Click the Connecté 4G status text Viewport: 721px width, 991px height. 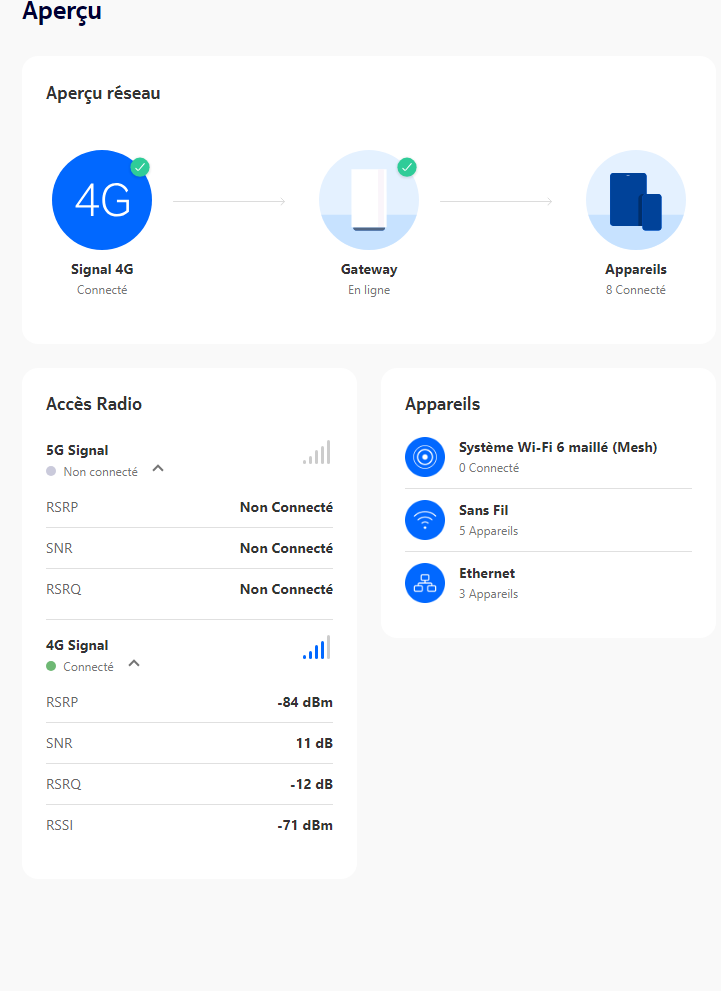tap(88, 667)
